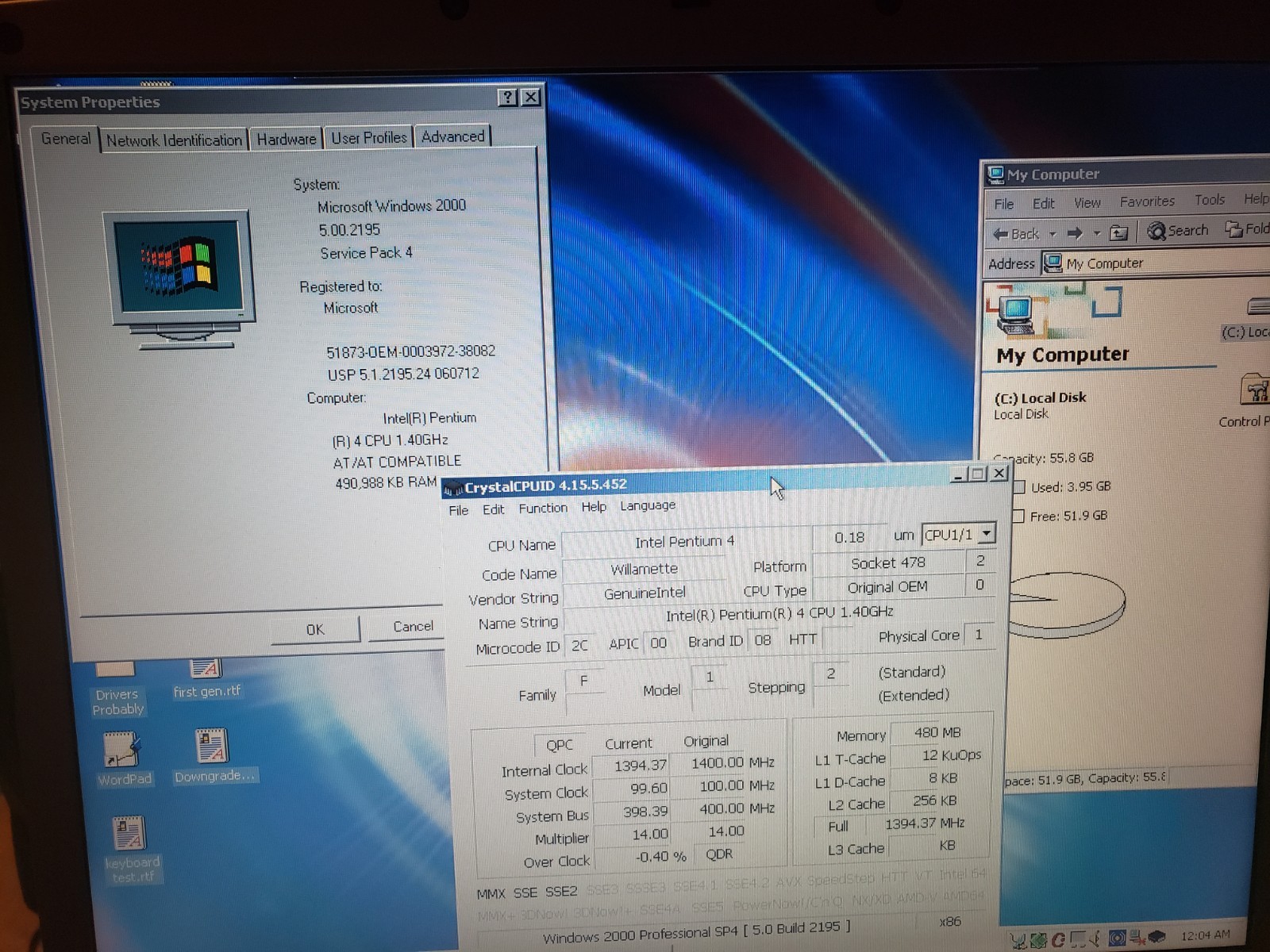Screen dimensions: 1270x952
Task: Open the WordPad desktop shortcut
Action: pyautogui.click(x=124, y=759)
